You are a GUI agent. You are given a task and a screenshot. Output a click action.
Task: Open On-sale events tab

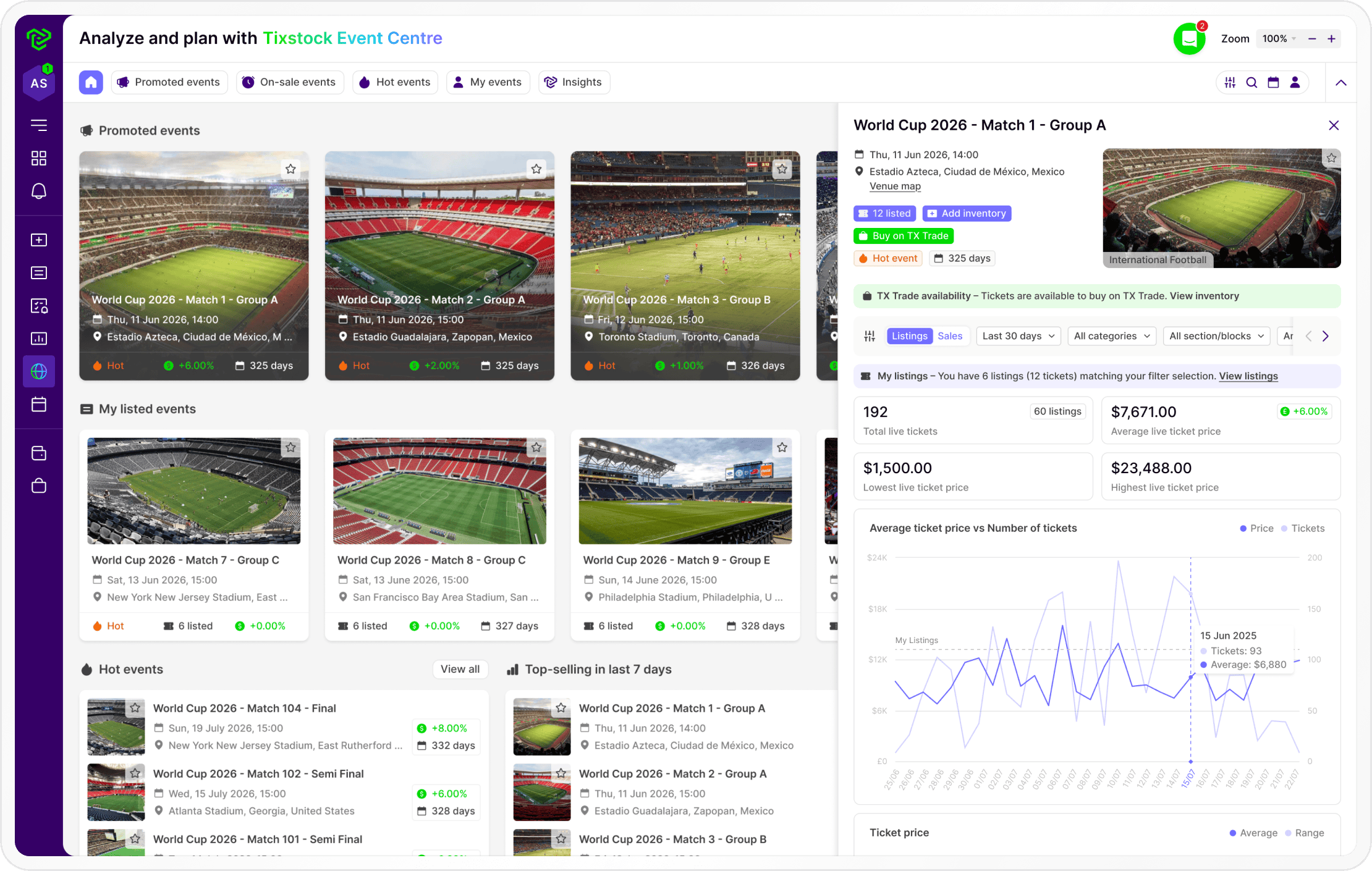pyautogui.click(x=290, y=82)
